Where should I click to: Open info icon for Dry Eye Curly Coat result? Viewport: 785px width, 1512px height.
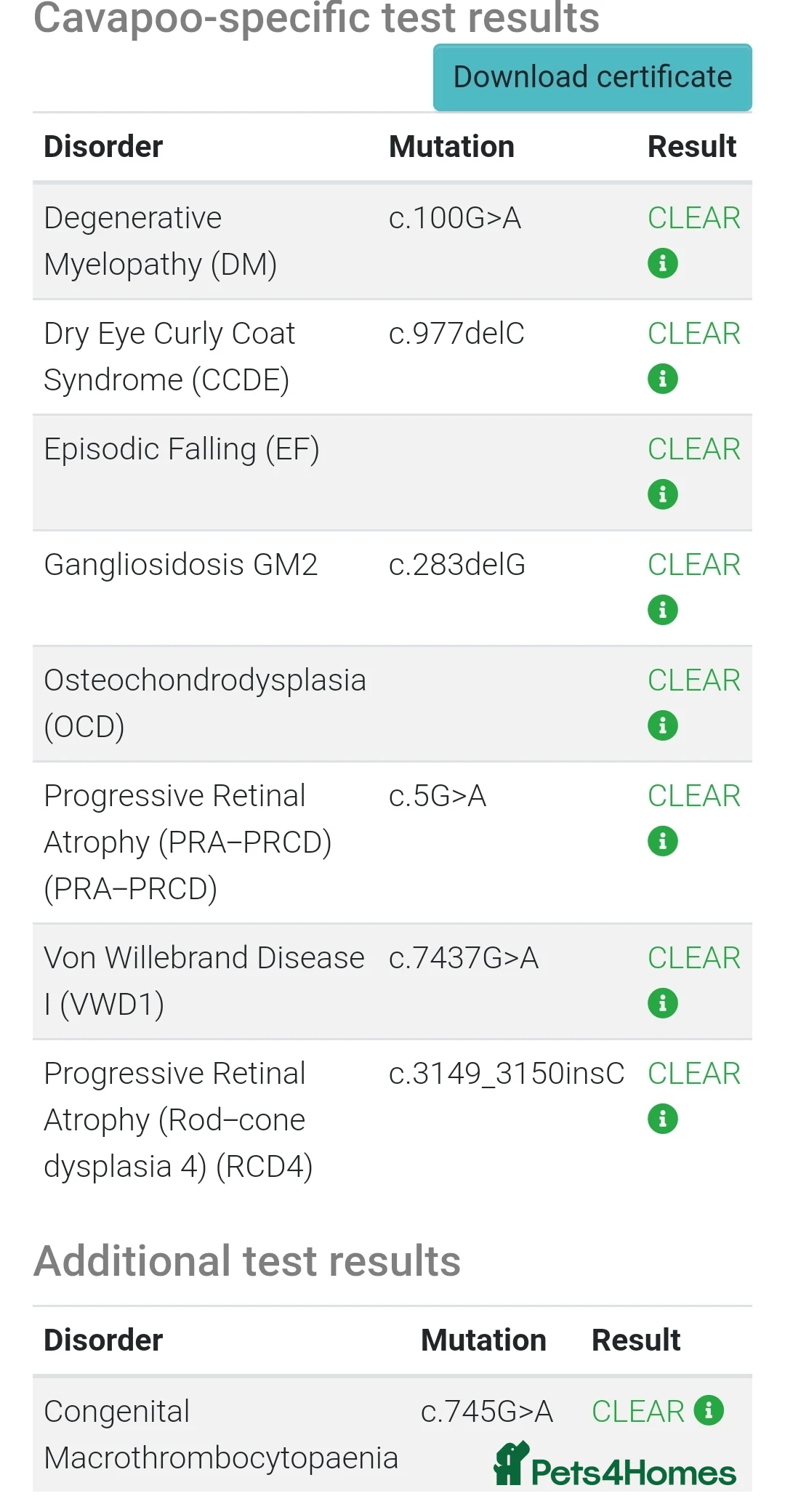[x=662, y=379]
